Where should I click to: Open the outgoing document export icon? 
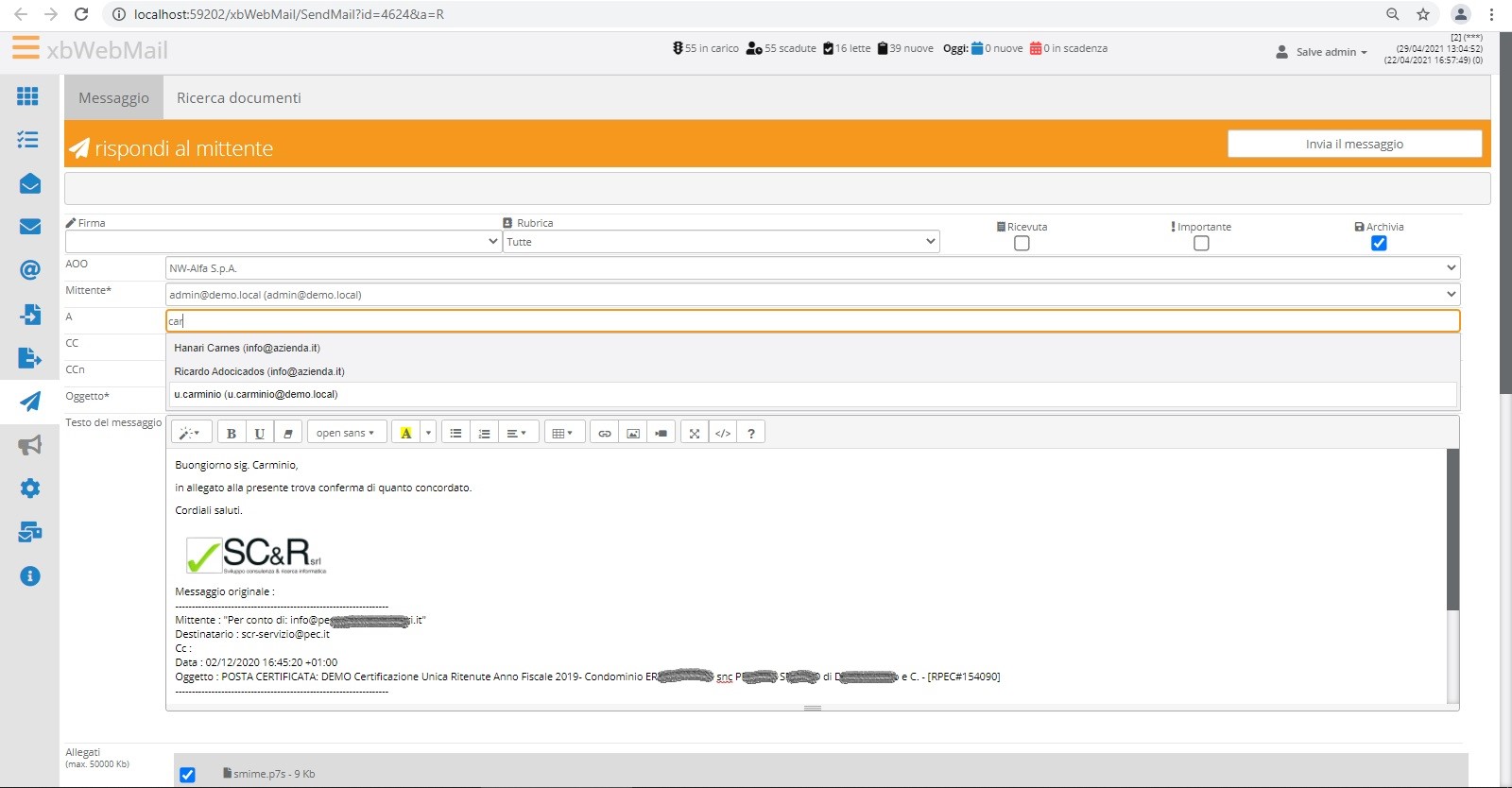[x=29, y=357]
